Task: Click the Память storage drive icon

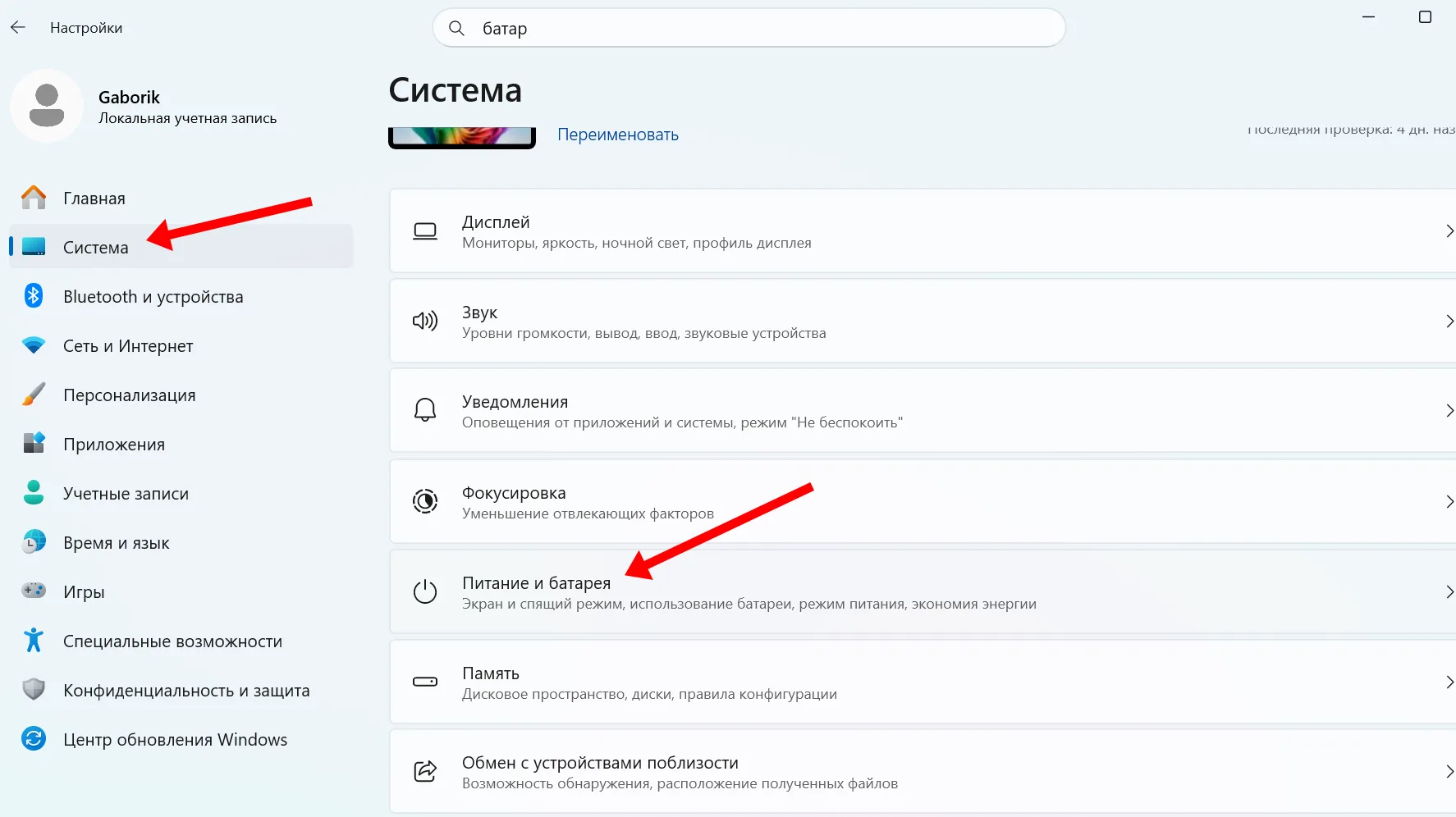Action: coord(425,682)
